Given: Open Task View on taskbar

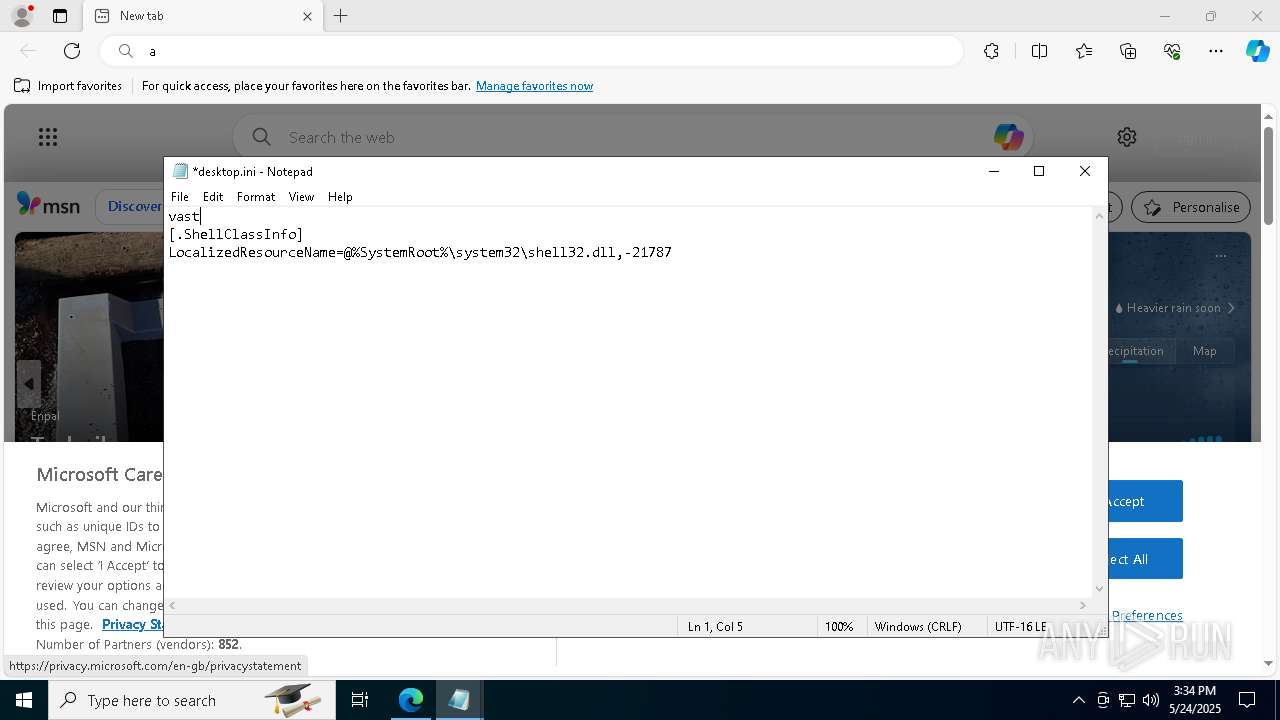Looking at the screenshot, I should 360,700.
